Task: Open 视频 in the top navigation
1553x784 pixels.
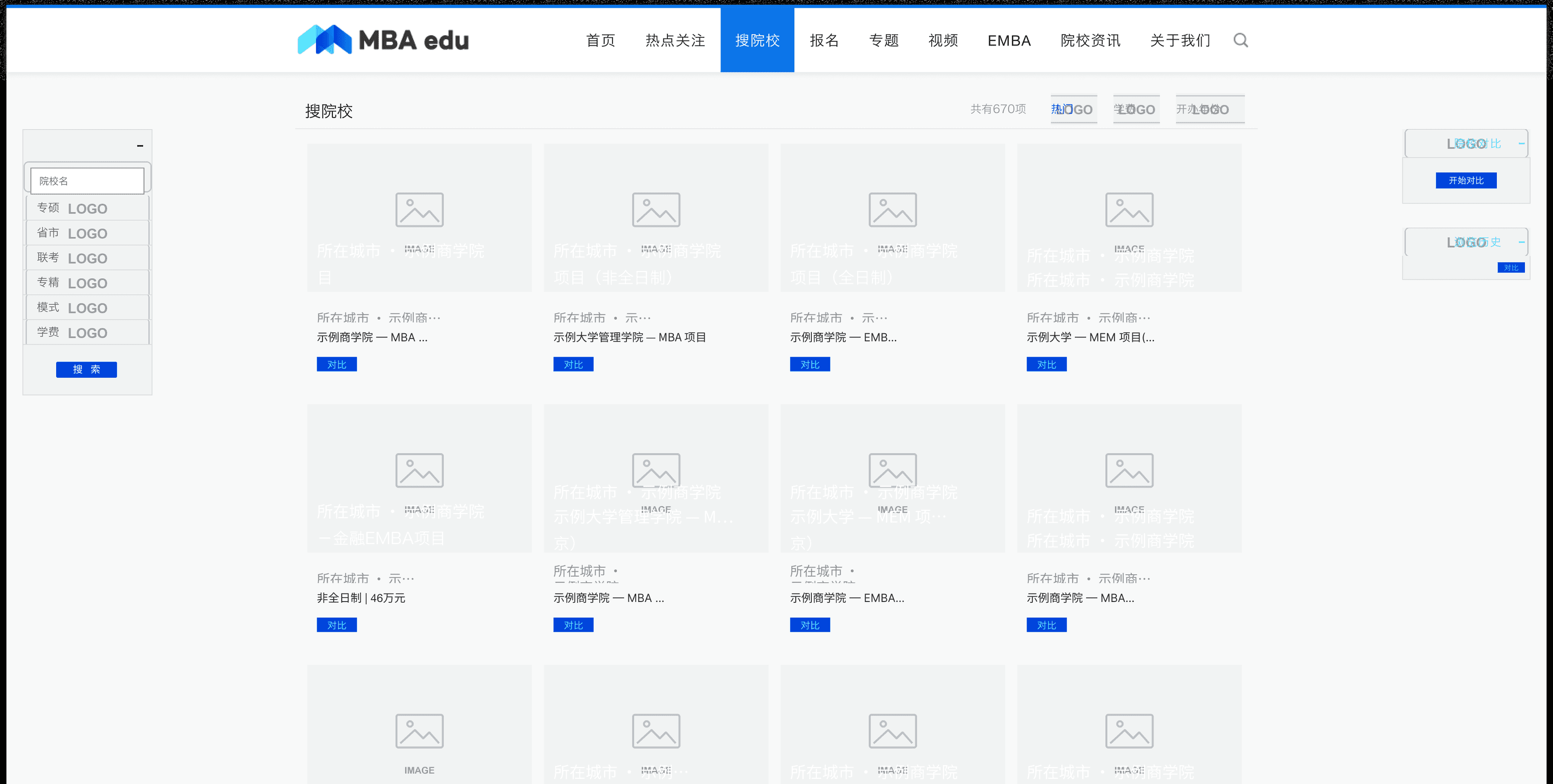Action: coord(943,40)
